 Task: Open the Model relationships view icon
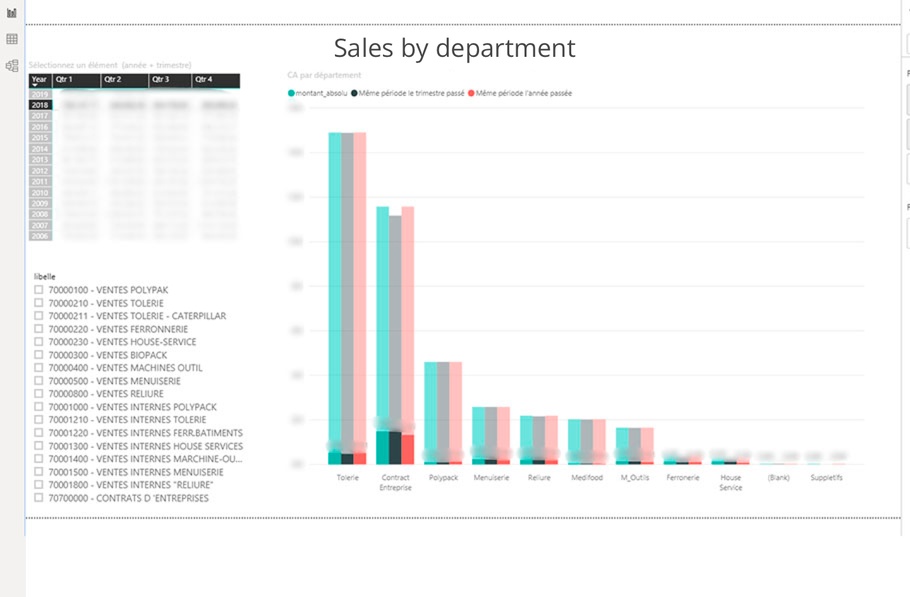(12, 66)
